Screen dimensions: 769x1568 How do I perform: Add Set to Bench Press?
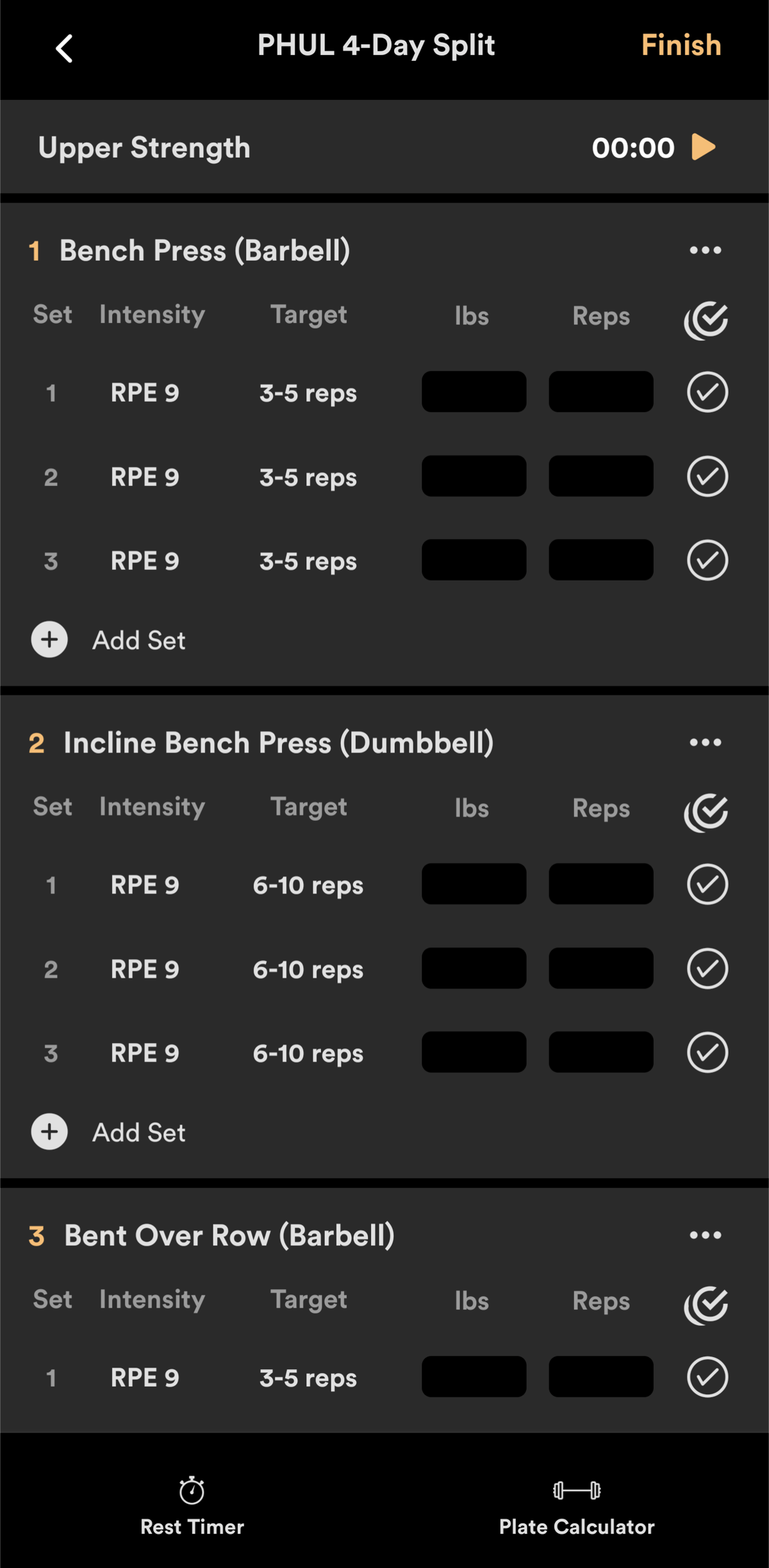pyautogui.click(x=108, y=640)
